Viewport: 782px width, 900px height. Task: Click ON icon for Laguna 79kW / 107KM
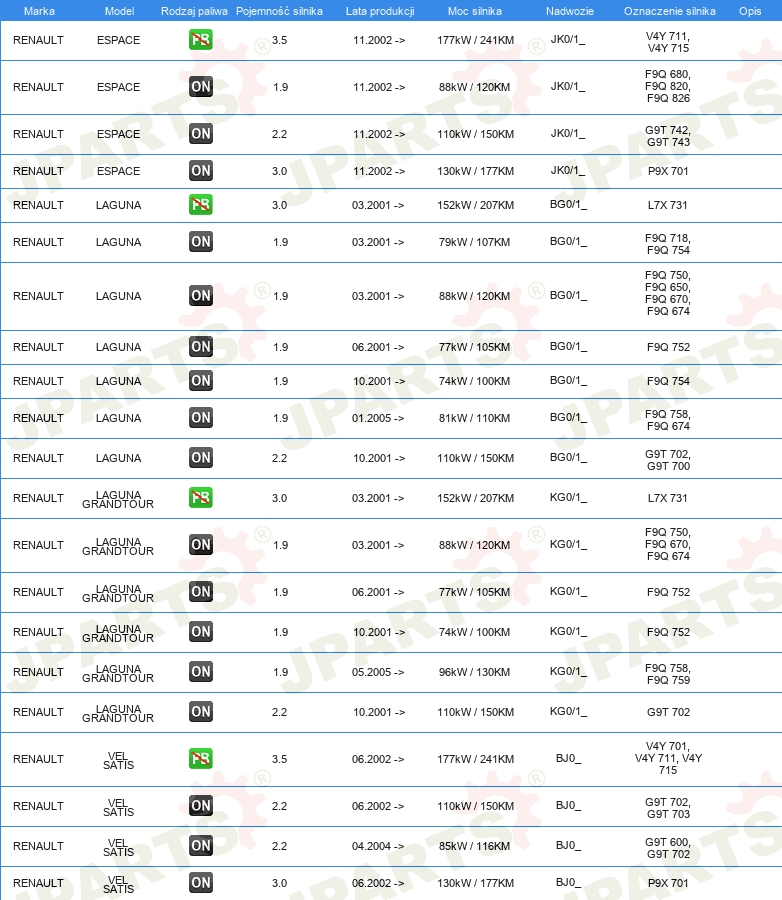[200, 242]
